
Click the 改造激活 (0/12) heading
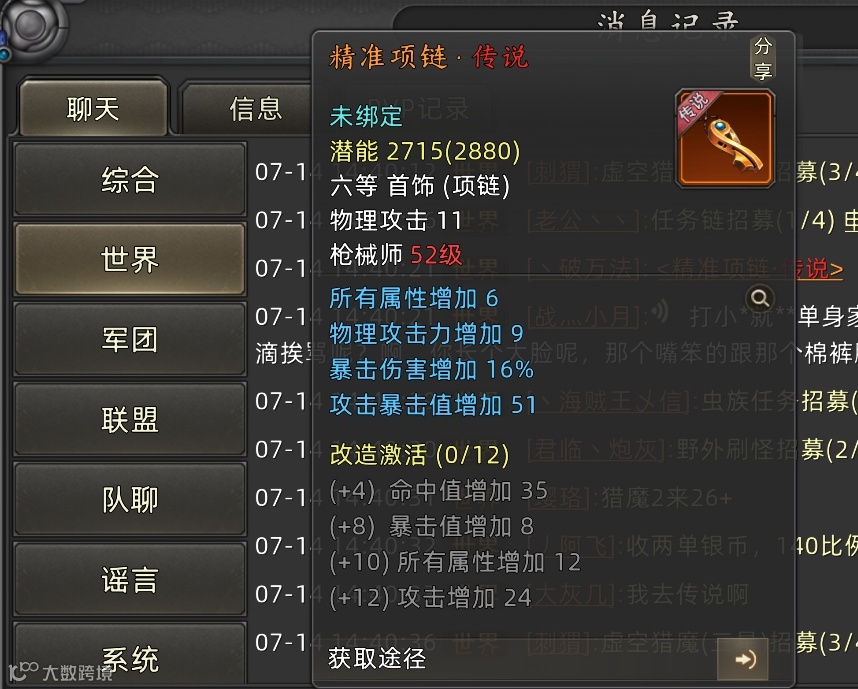point(419,455)
